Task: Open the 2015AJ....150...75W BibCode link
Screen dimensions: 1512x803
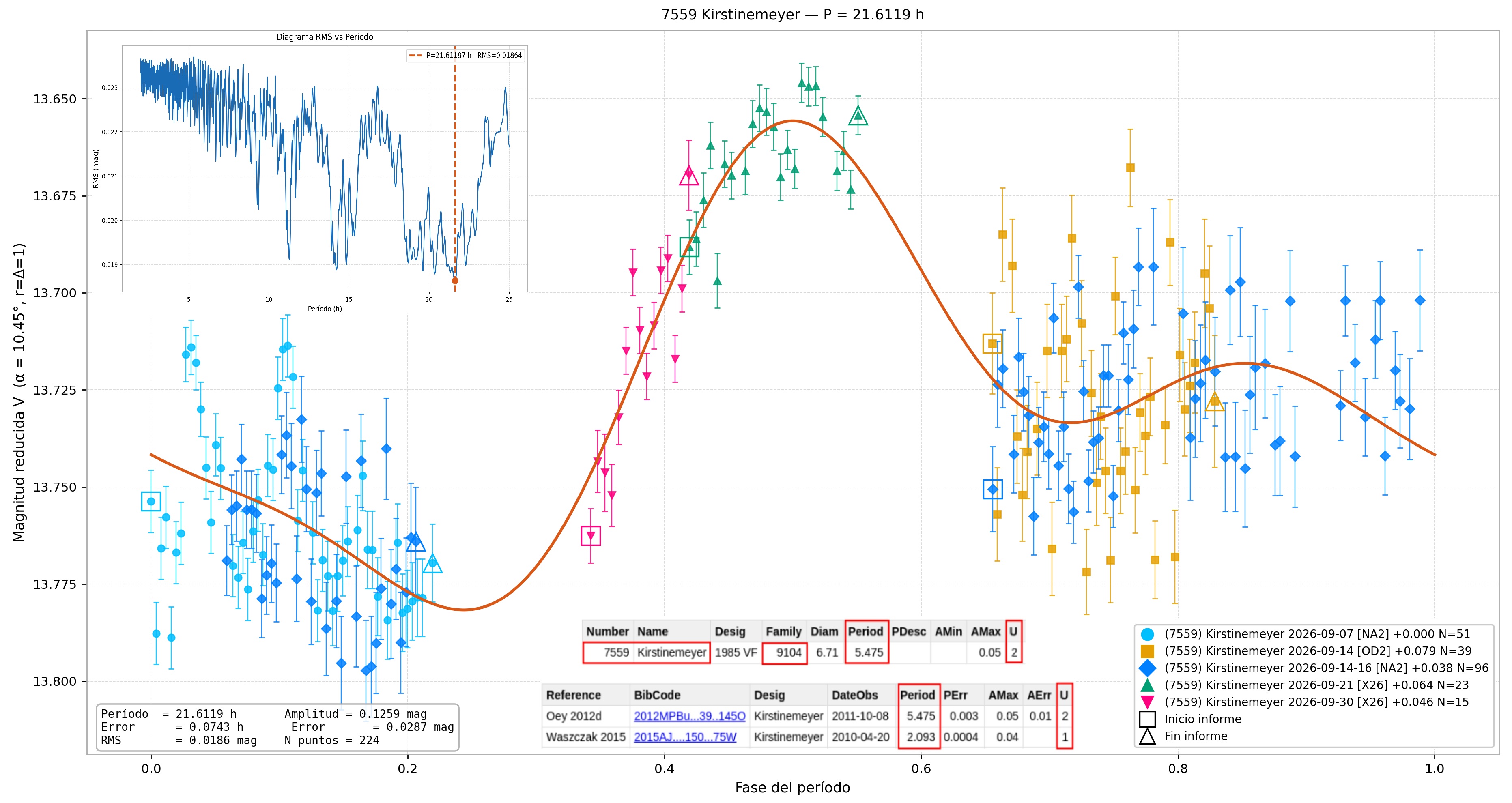Action: [685, 737]
